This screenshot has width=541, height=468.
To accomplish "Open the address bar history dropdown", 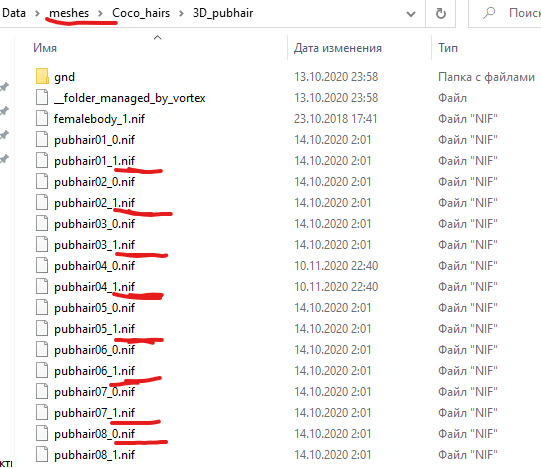I will tap(411, 14).
